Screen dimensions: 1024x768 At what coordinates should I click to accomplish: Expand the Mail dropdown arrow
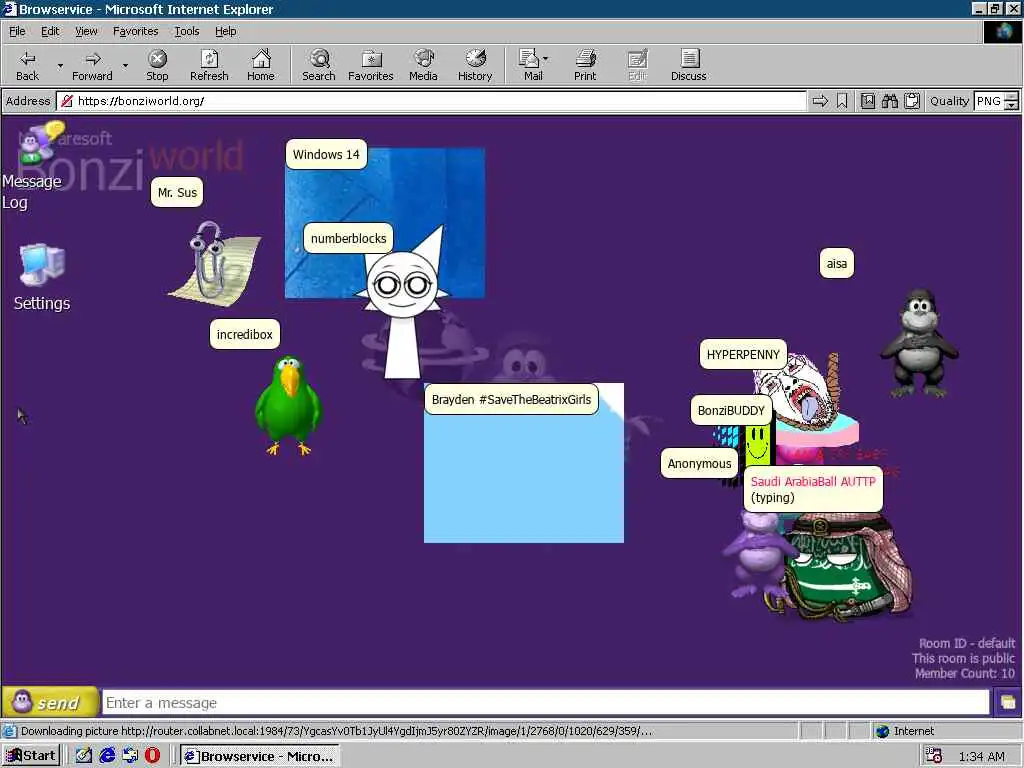pos(546,59)
